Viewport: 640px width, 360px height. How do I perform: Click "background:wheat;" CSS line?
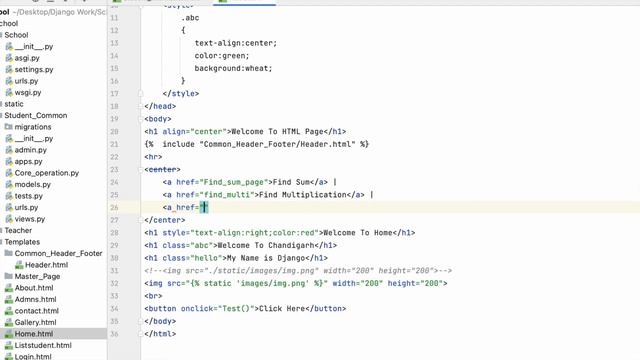tap(233, 68)
